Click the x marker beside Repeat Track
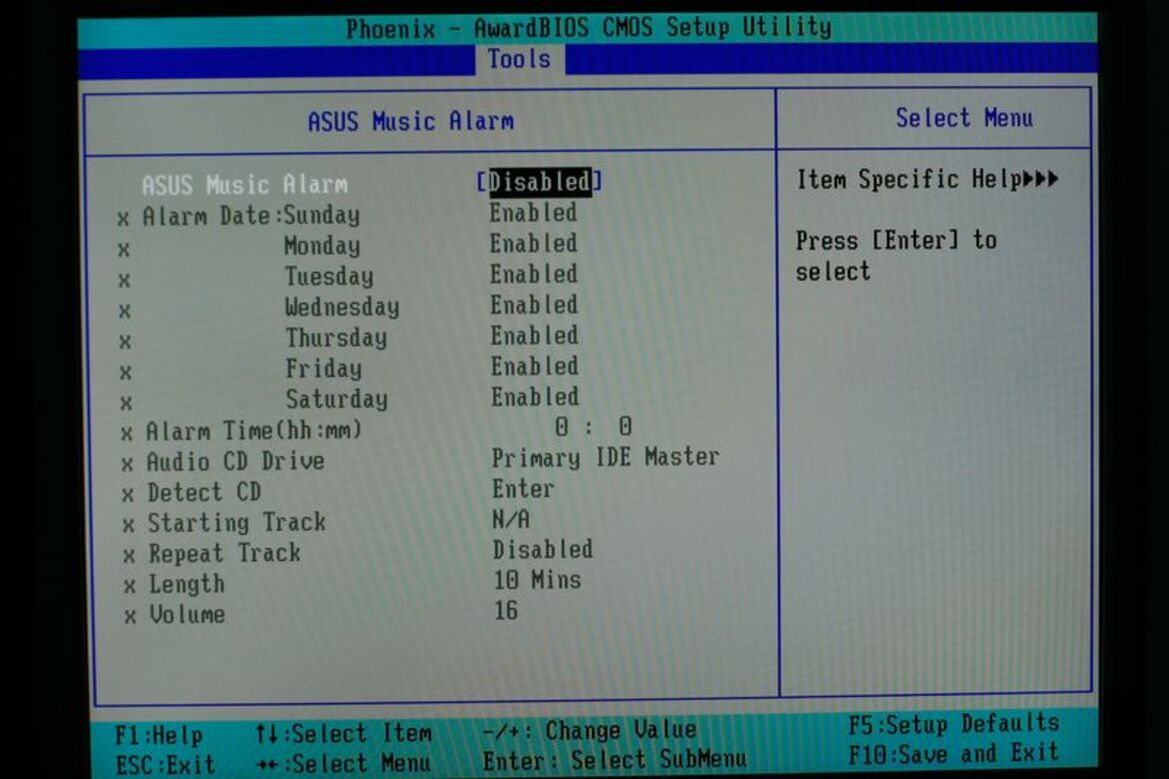The image size is (1169, 779). (129, 556)
